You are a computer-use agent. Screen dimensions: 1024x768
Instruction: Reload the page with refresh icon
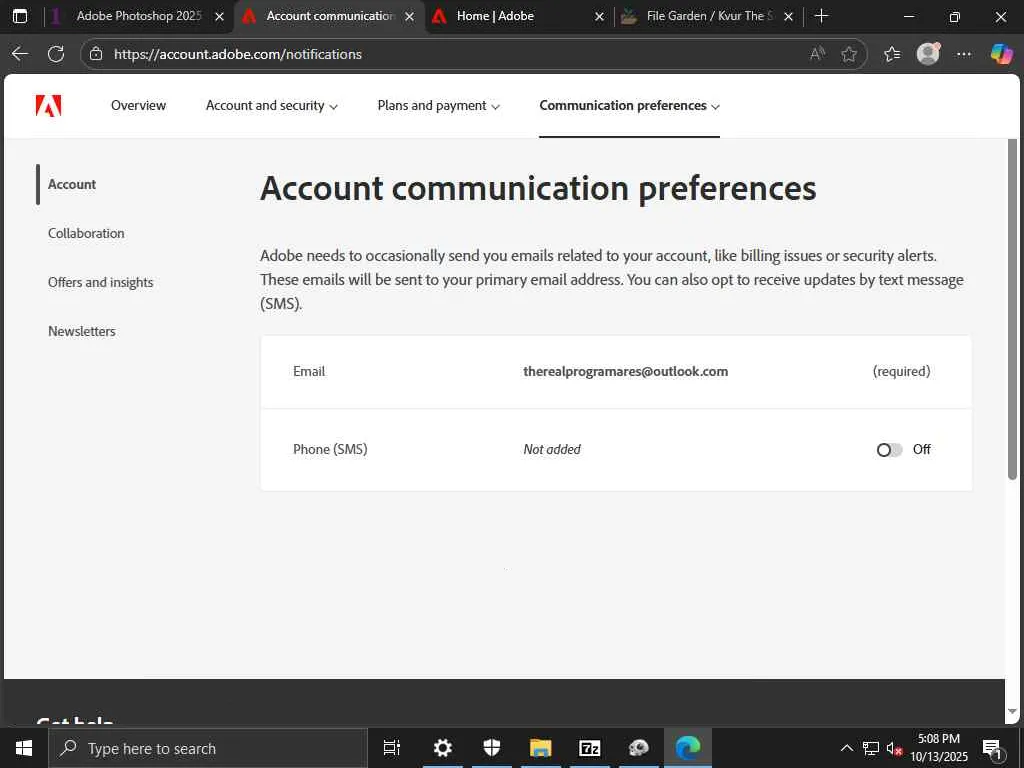click(56, 54)
